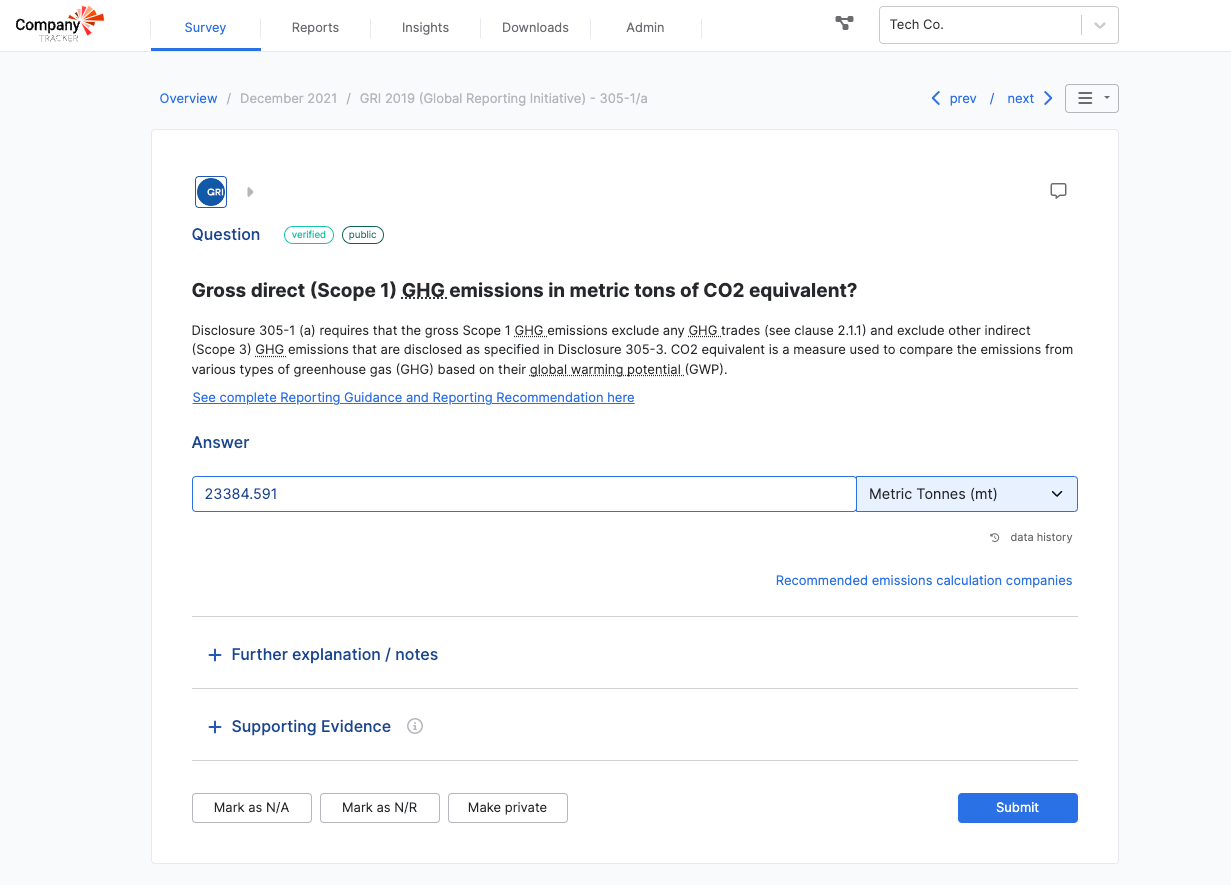Mark the question as N/A
This screenshot has width=1231, height=885.
point(251,807)
